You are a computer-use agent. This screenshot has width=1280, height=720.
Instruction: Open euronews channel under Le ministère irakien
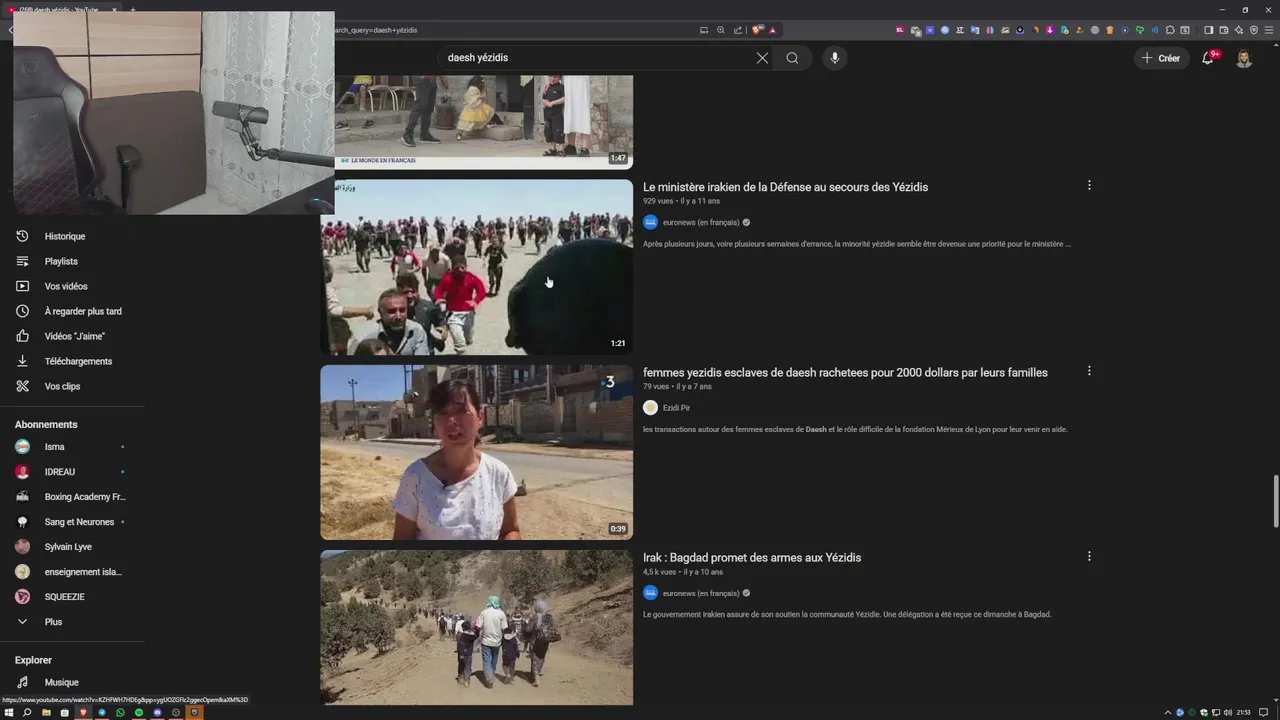(x=701, y=222)
